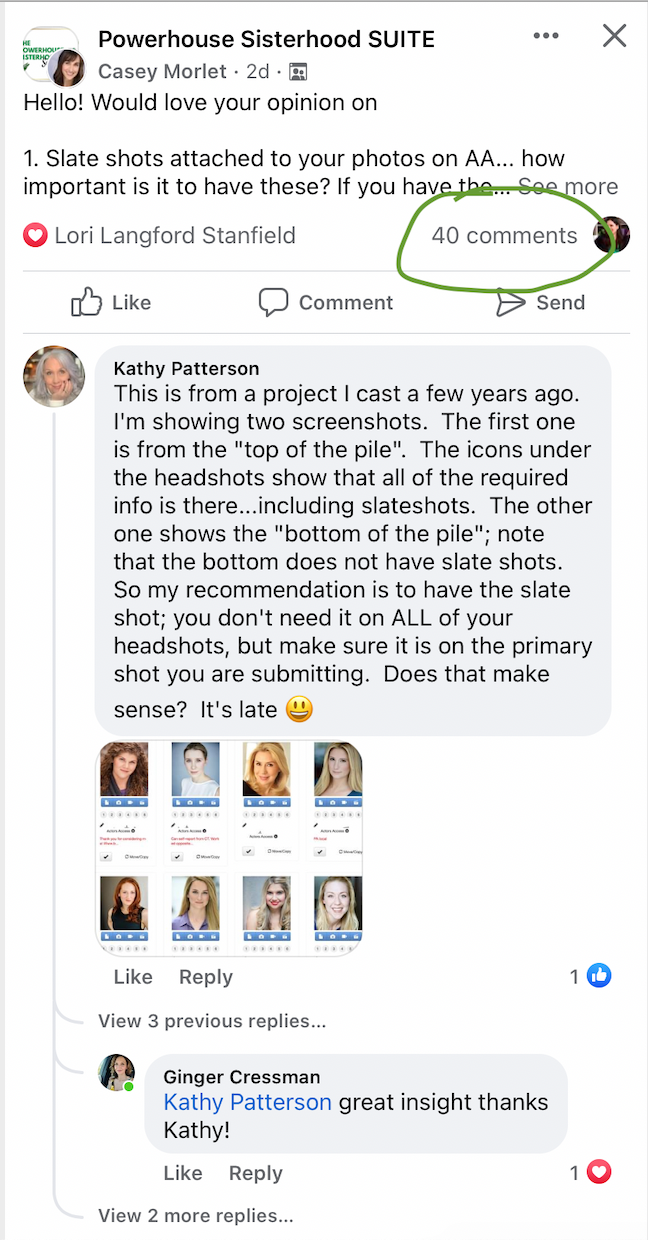Click the heart reaction on Ginger's reply
The image size is (648, 1240).
599,1172
